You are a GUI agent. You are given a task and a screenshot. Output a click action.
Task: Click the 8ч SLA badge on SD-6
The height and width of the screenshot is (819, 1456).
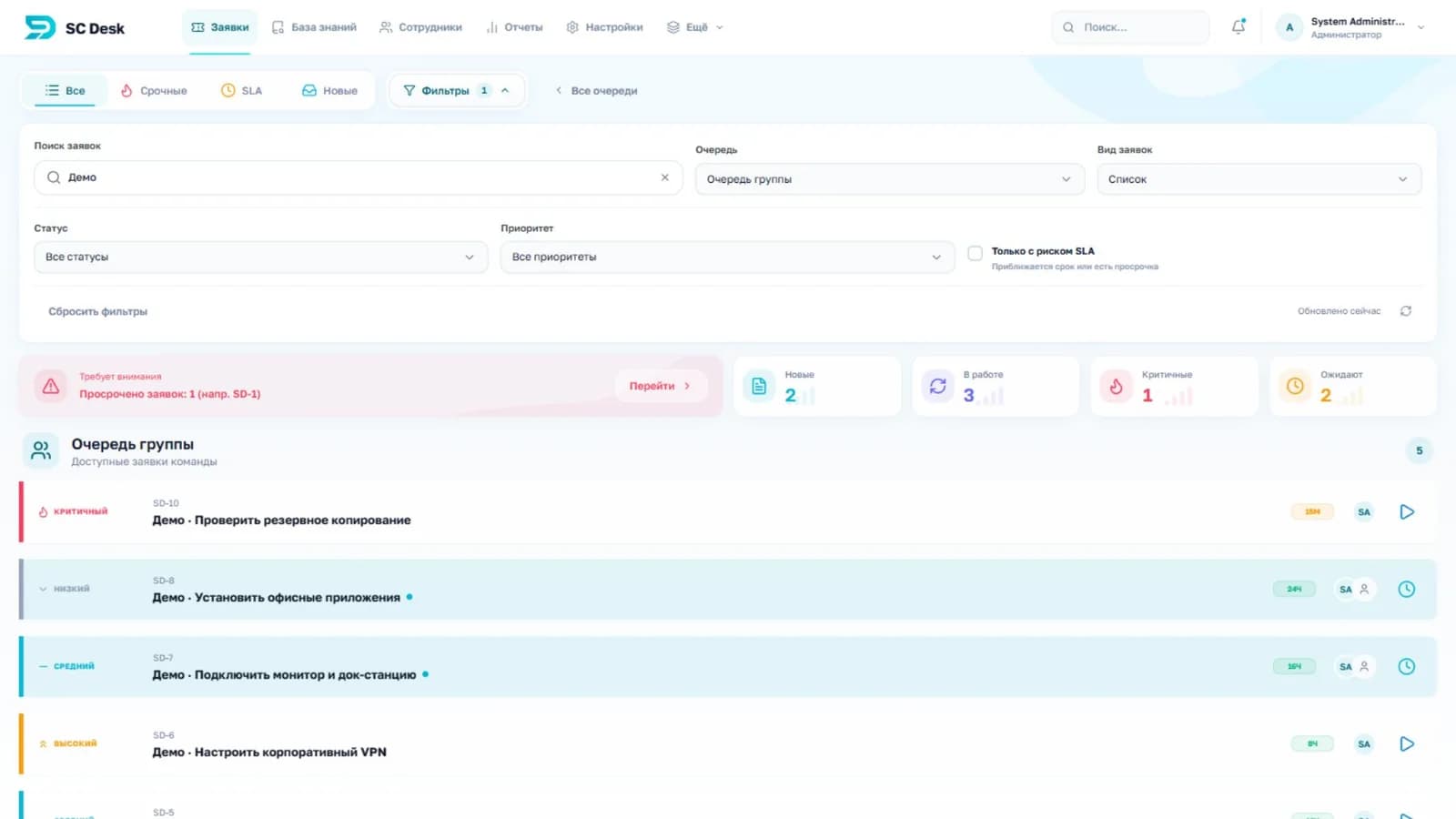click(1312, 744)
